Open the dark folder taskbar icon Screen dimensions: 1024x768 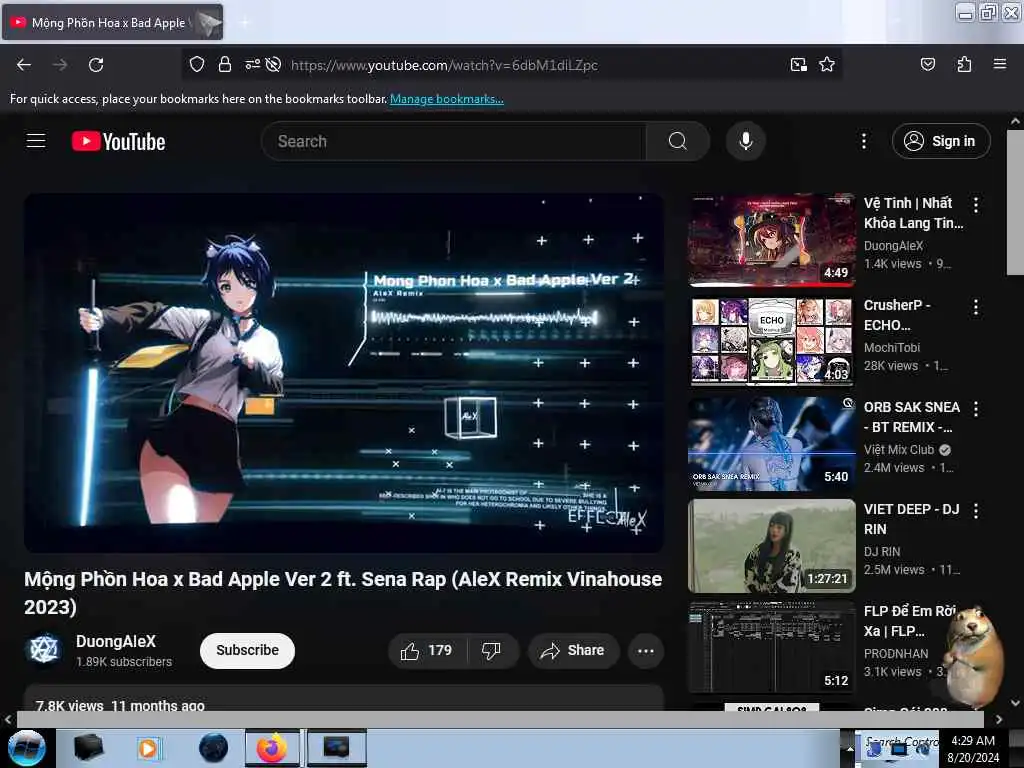click(88, 748)
